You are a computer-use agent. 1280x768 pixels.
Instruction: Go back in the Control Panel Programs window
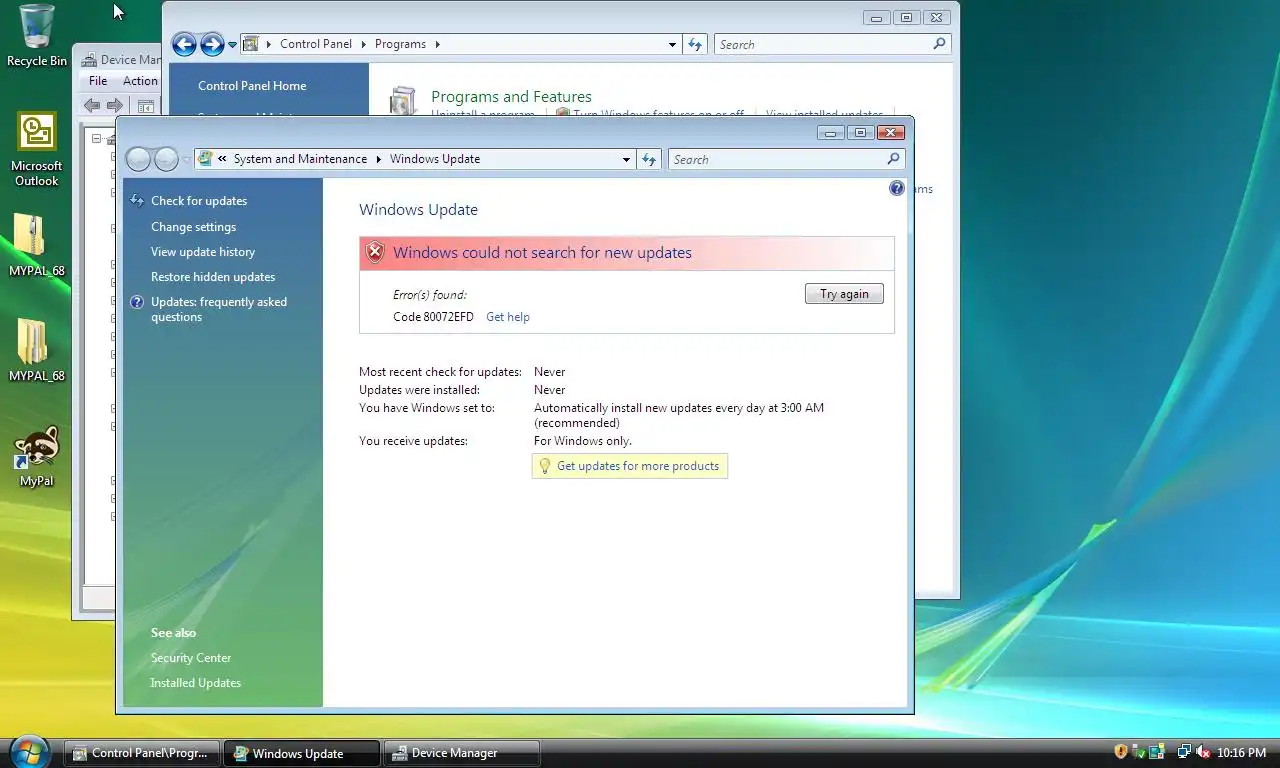(184, 44)
